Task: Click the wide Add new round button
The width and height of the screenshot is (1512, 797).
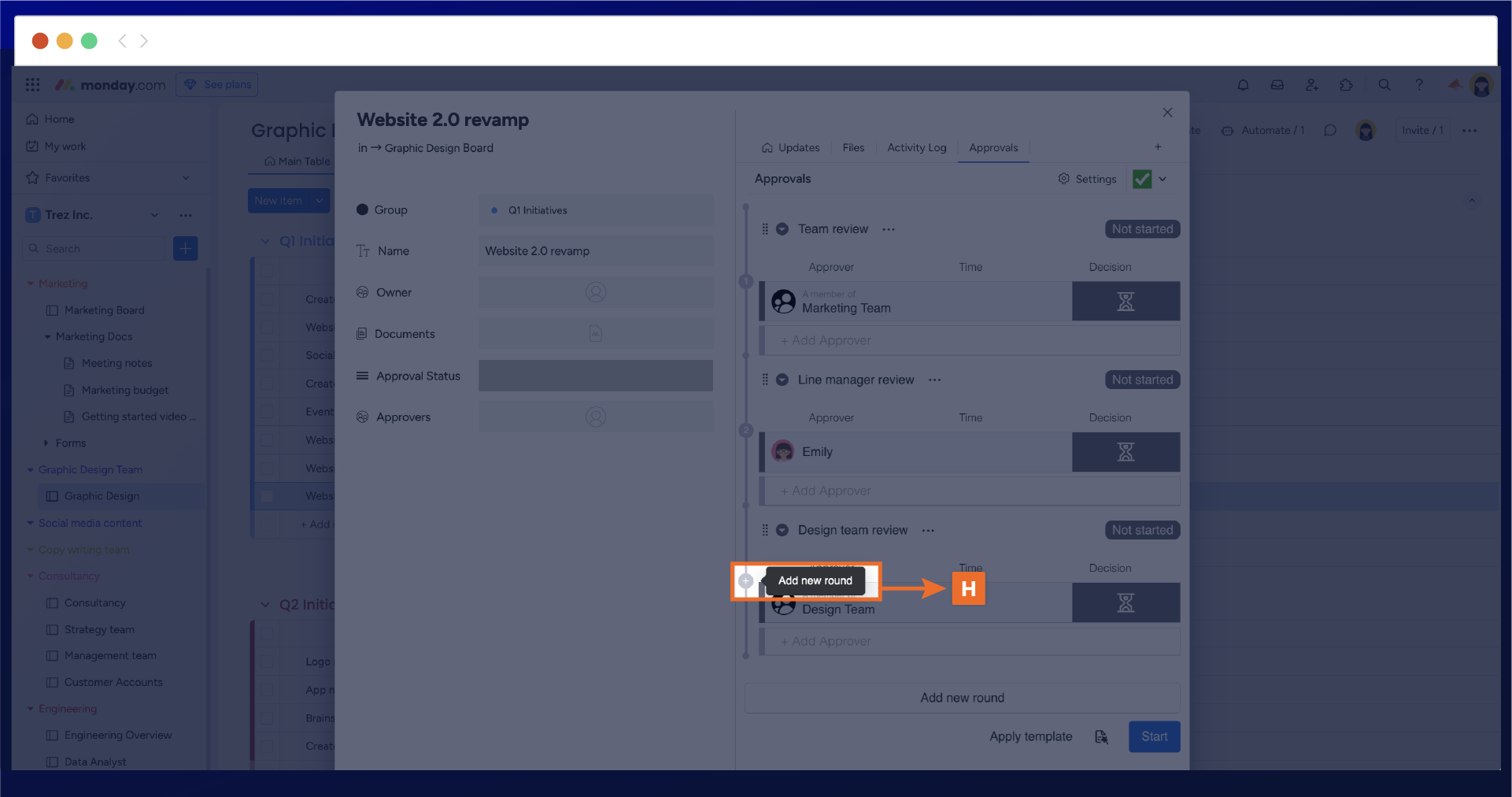Action: [x=962, y=698]
